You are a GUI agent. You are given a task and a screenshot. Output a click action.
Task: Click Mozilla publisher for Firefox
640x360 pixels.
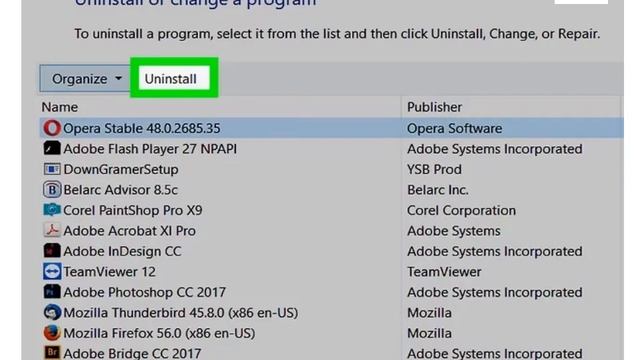click(x=429, y=333)
